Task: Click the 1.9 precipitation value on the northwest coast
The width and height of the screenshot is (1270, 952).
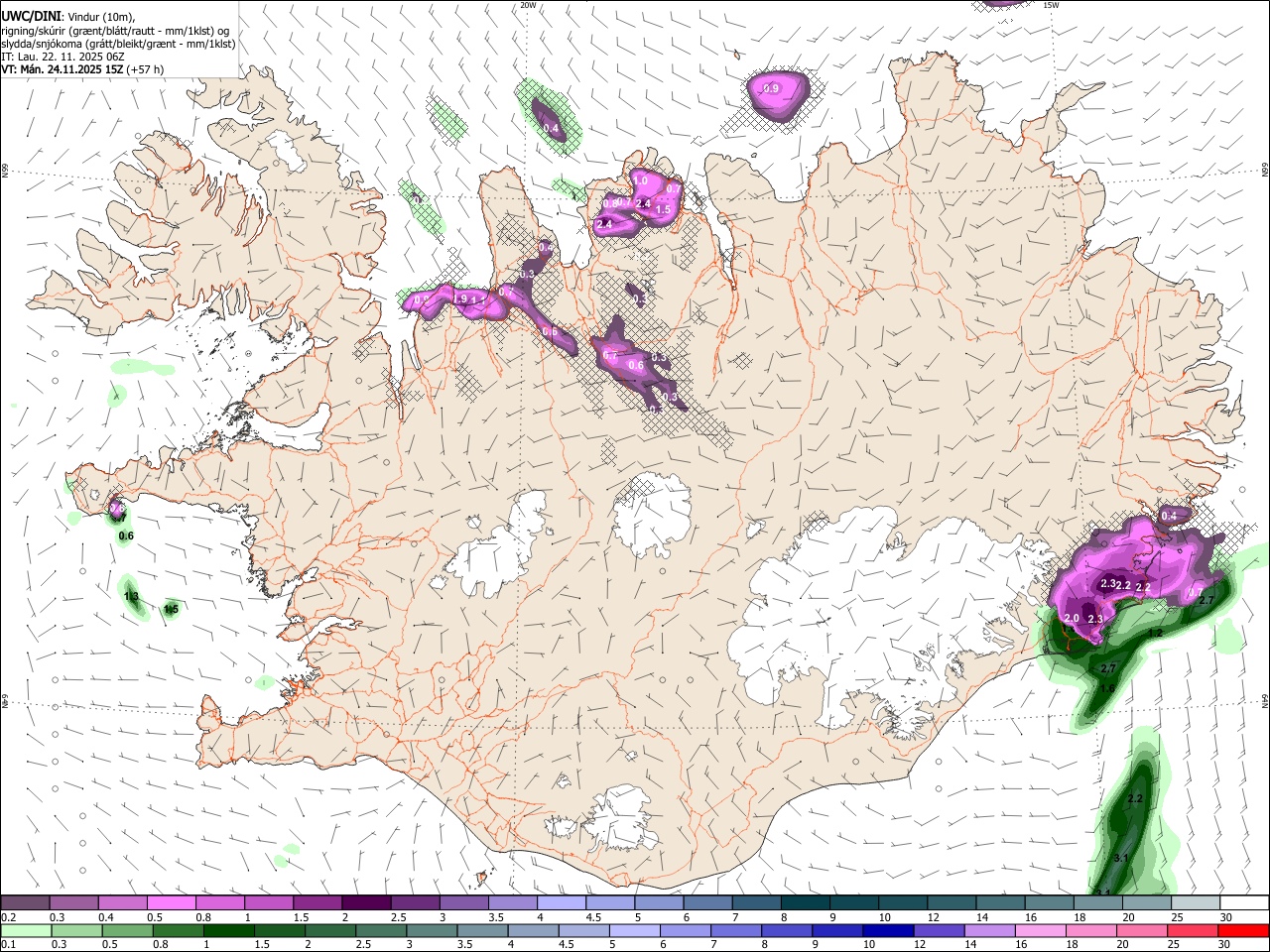Action: (x=459, y=298)
